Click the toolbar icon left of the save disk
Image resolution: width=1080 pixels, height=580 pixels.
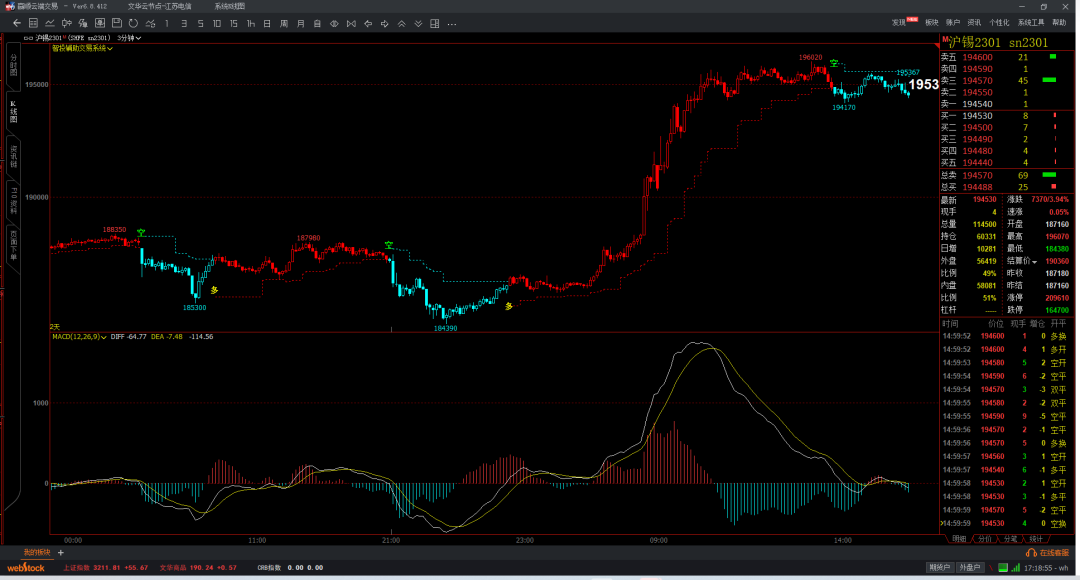100,23
